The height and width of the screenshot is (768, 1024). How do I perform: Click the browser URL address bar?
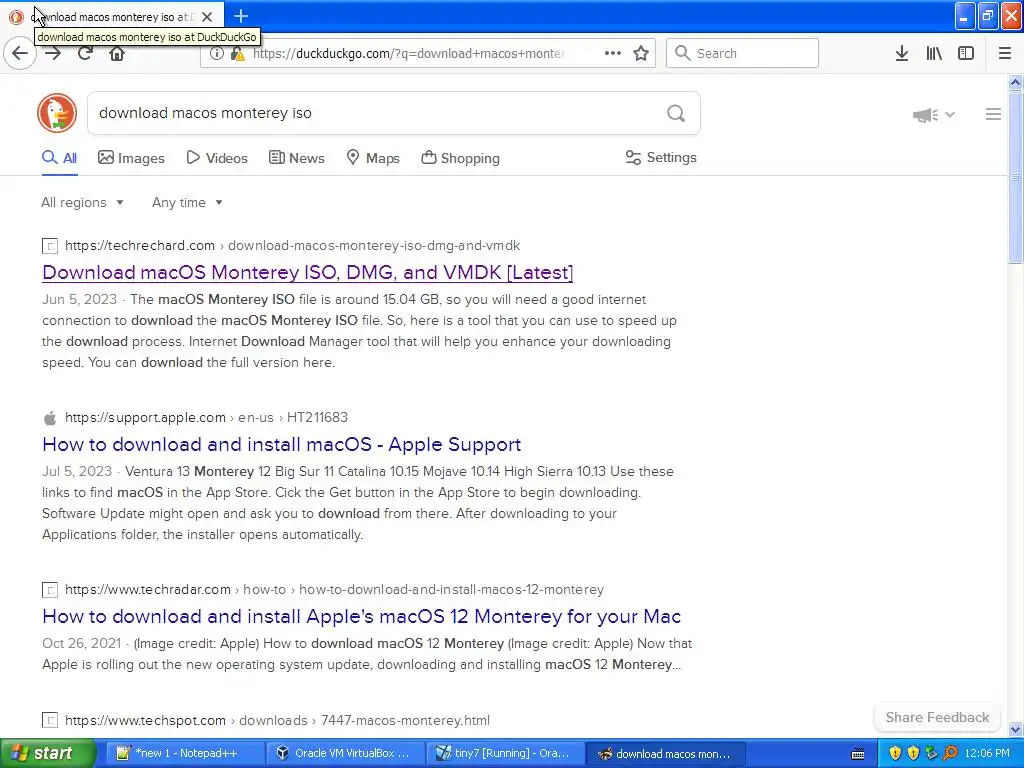[408, 54]
